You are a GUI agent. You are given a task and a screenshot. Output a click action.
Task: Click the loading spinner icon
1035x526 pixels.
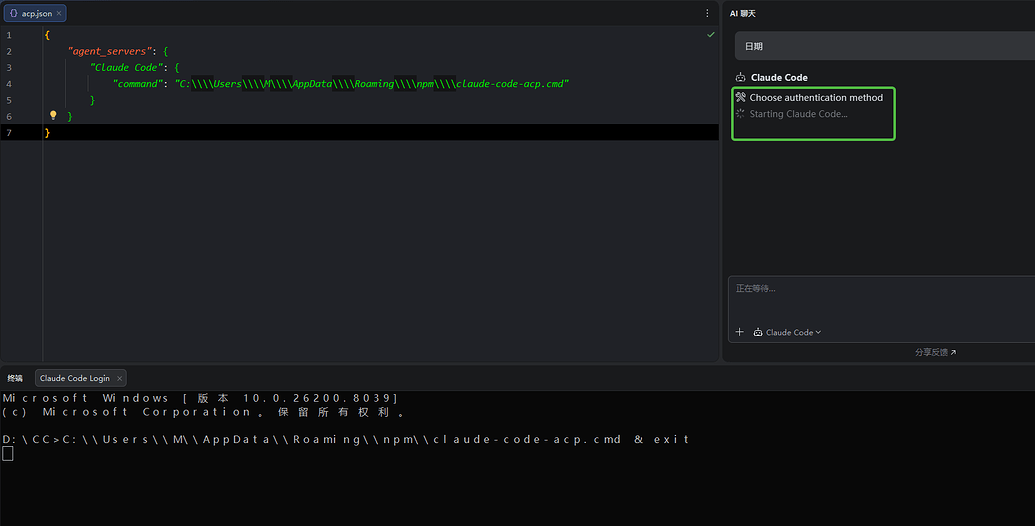[x=740, y=114]
